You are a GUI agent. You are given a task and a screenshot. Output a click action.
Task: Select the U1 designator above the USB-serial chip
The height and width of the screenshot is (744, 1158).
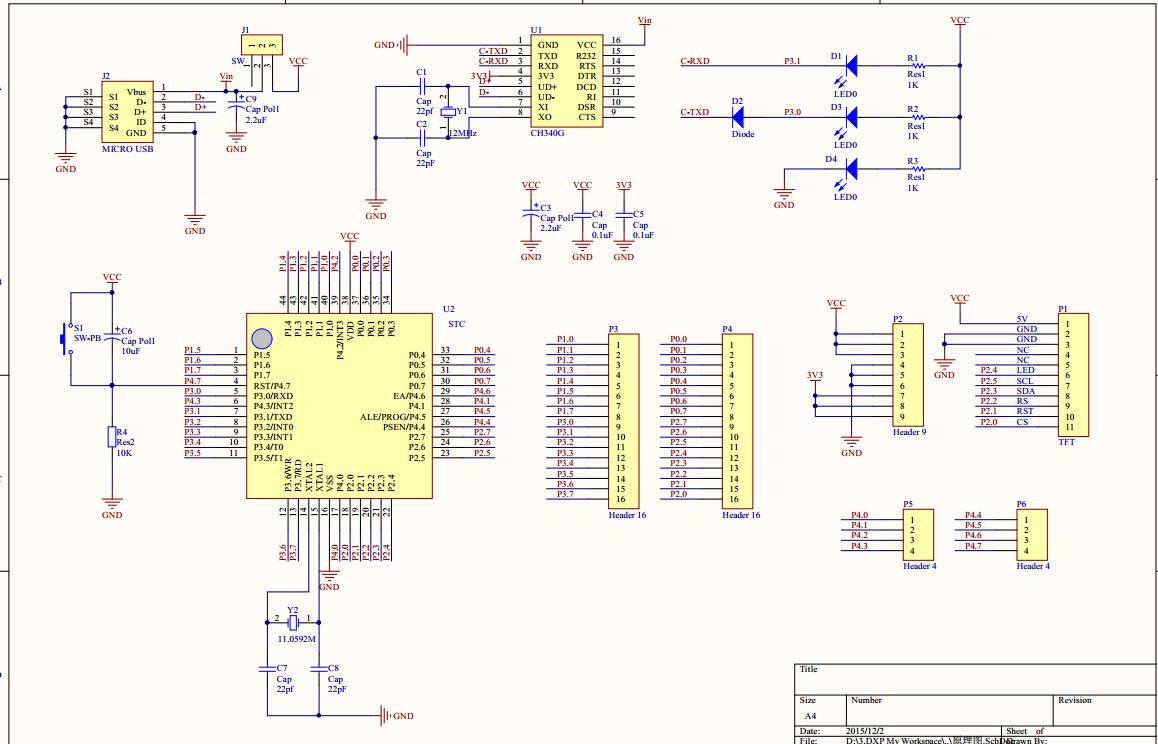[535, 30]
